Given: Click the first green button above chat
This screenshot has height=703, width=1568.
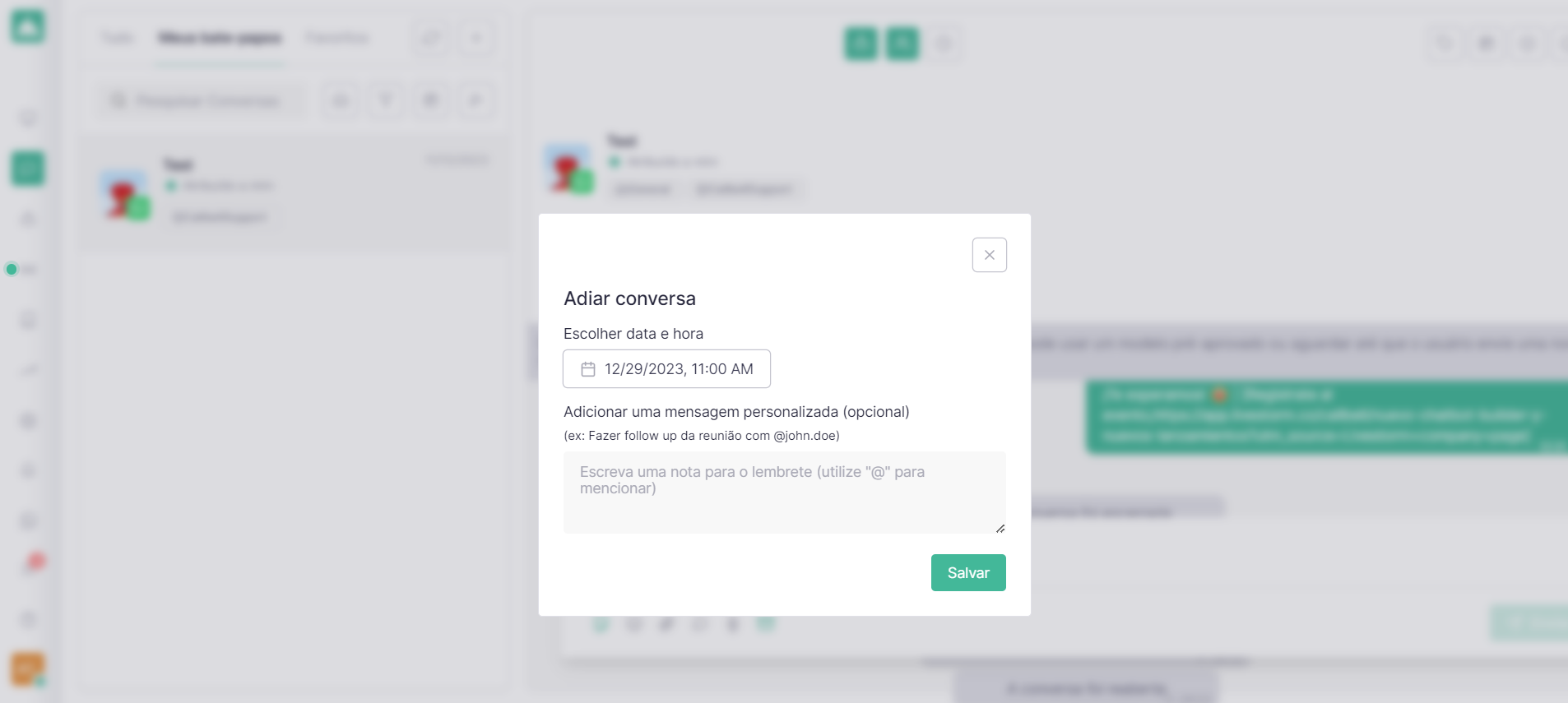Looking at the screenshot, I should [x=861, y=43].
